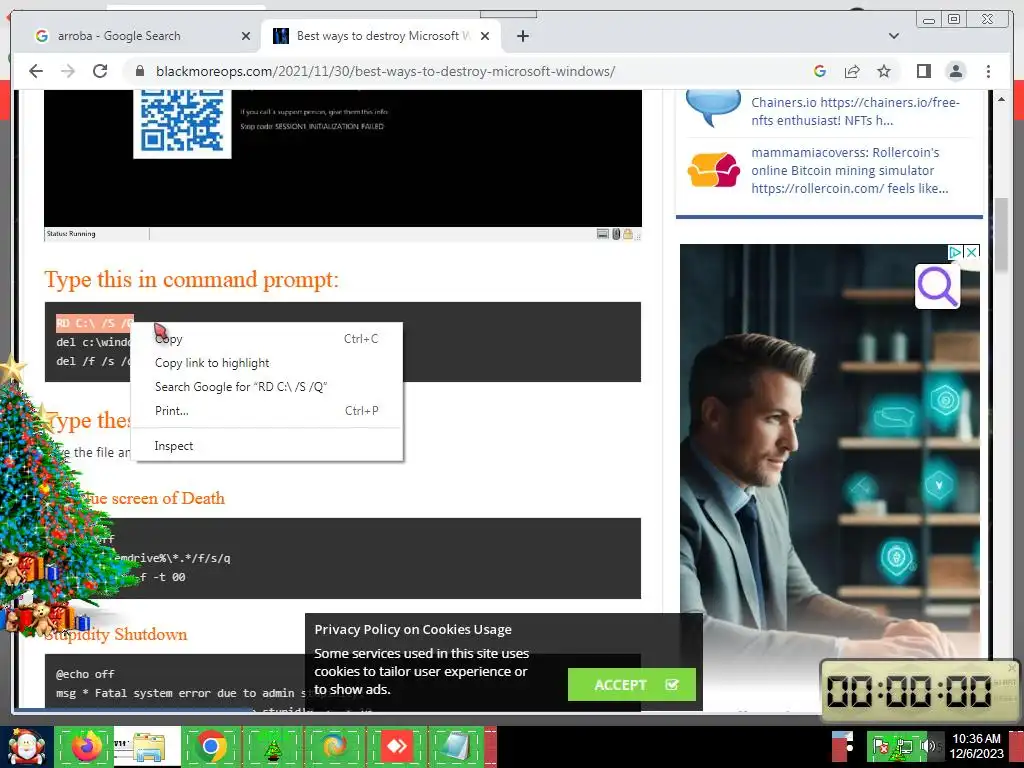Choose Copy link to highlight
This screenshot has width=1024, height=768.
266,363
